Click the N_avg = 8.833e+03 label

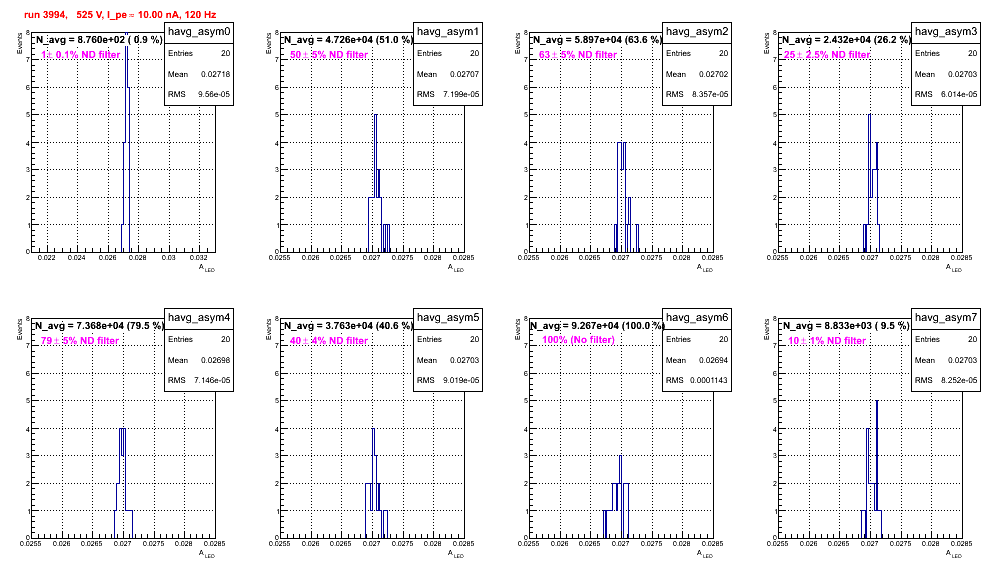coord(846,326)
